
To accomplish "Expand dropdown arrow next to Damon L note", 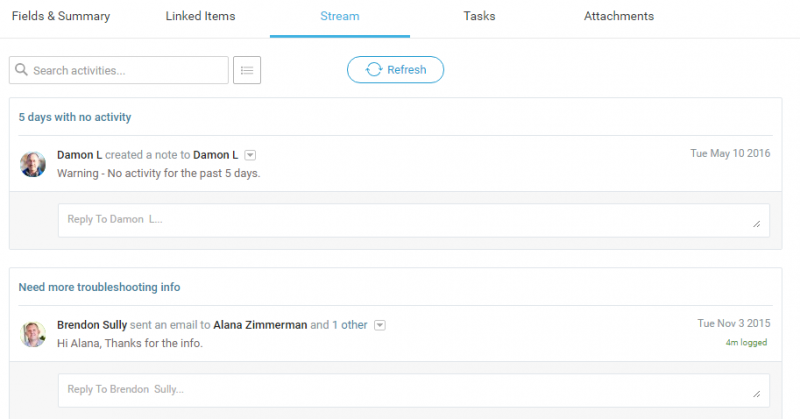I will (250, 155).
